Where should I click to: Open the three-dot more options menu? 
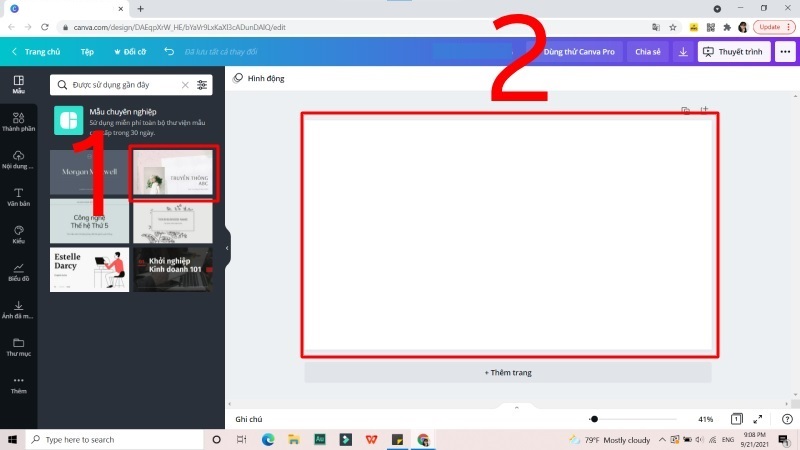coord(785,51)
